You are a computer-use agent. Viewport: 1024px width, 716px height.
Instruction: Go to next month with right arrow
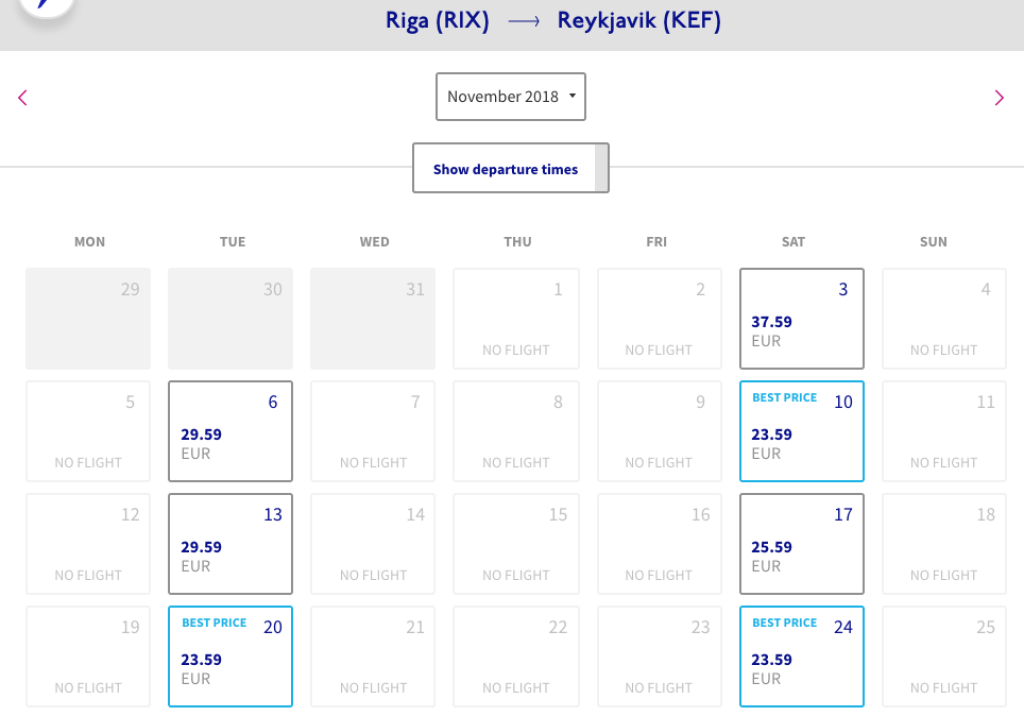998,97
